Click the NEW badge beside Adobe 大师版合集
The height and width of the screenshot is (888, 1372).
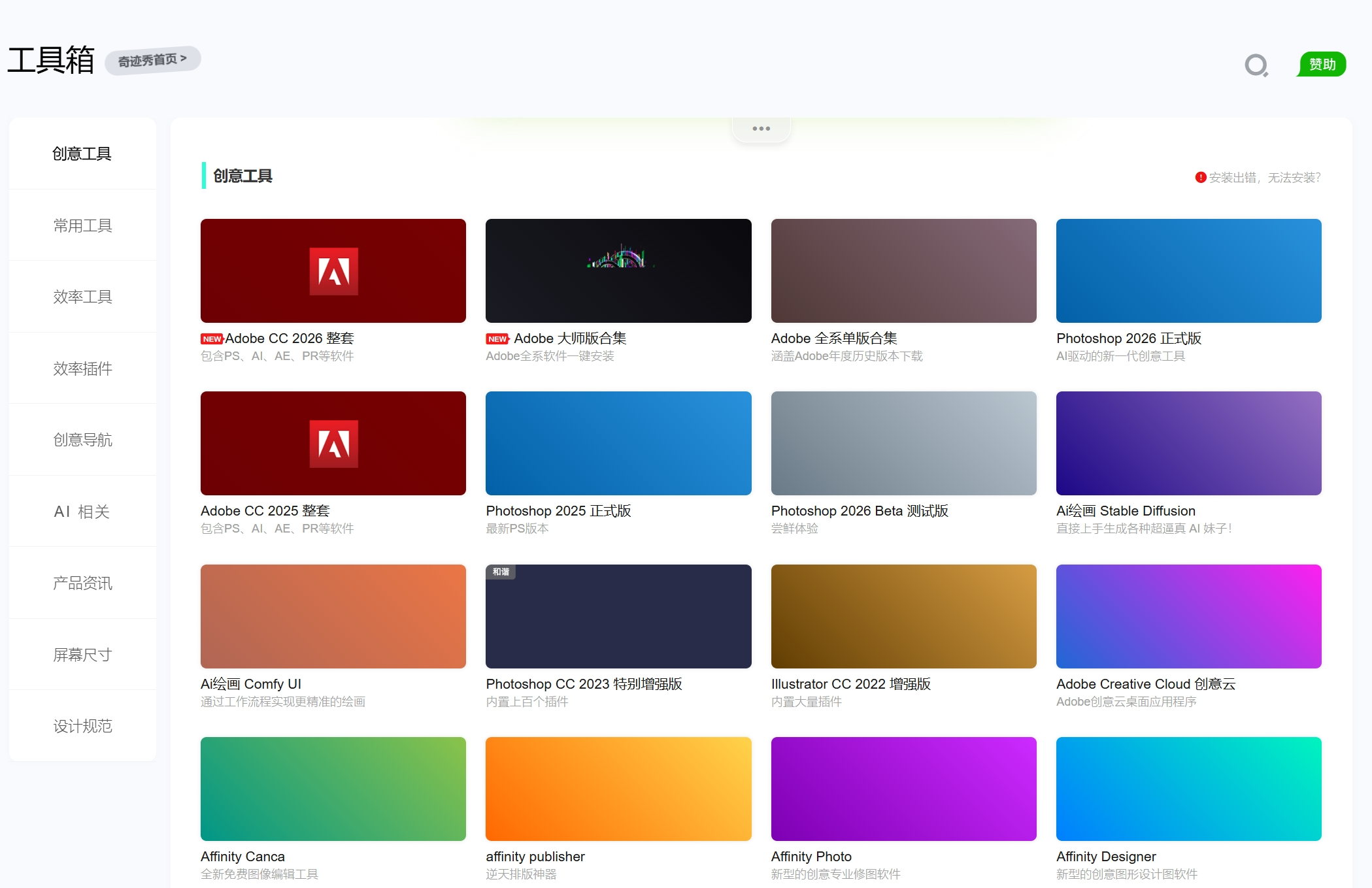coord(497,339)
